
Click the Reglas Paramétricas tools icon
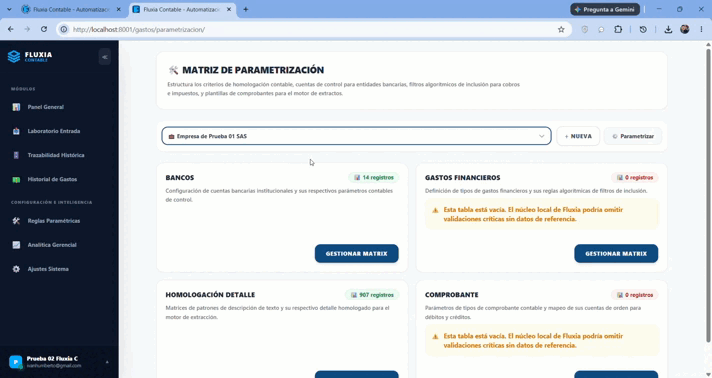16,221
